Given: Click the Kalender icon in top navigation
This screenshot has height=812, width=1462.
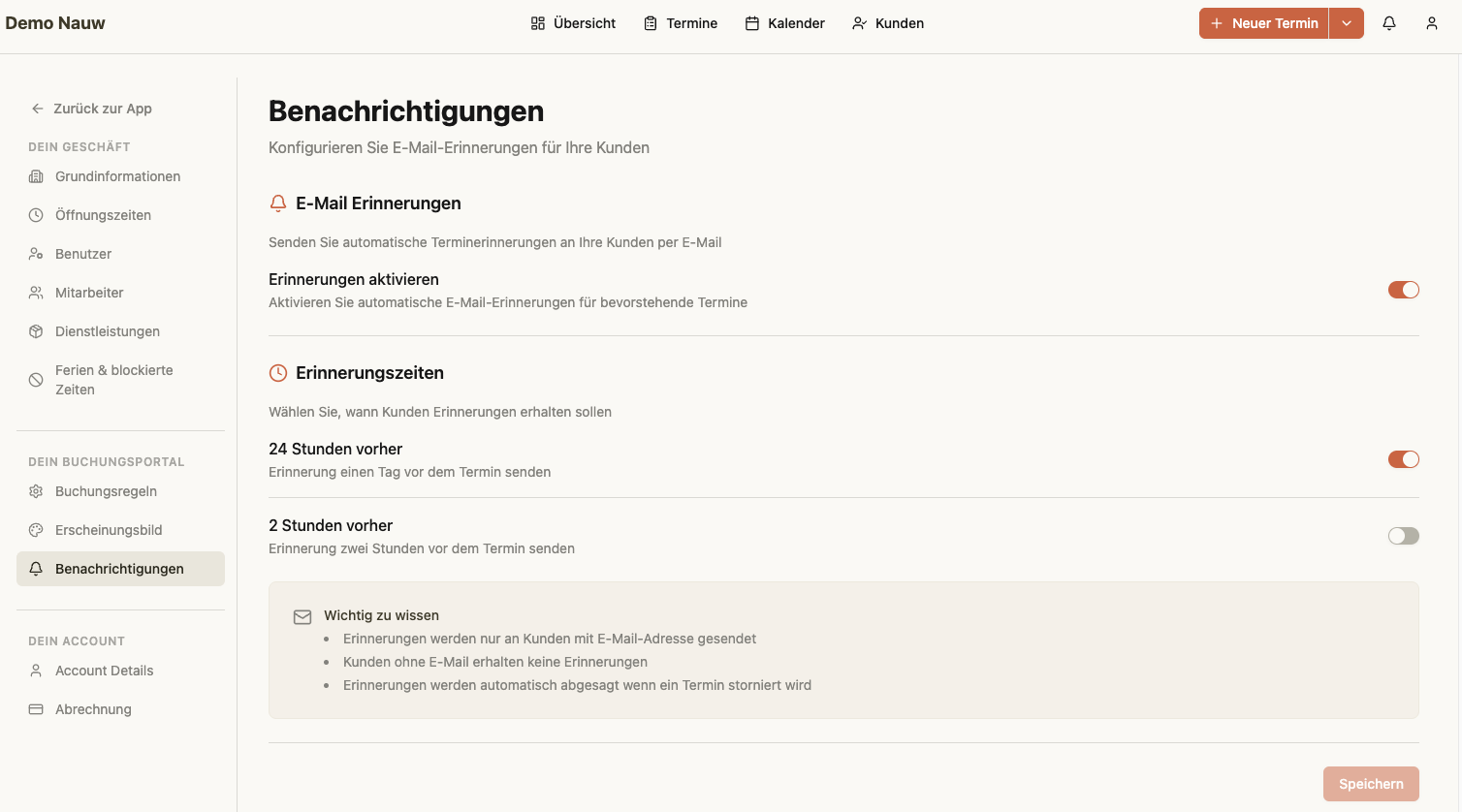Looking at the screenshot, I should [752, 23].
